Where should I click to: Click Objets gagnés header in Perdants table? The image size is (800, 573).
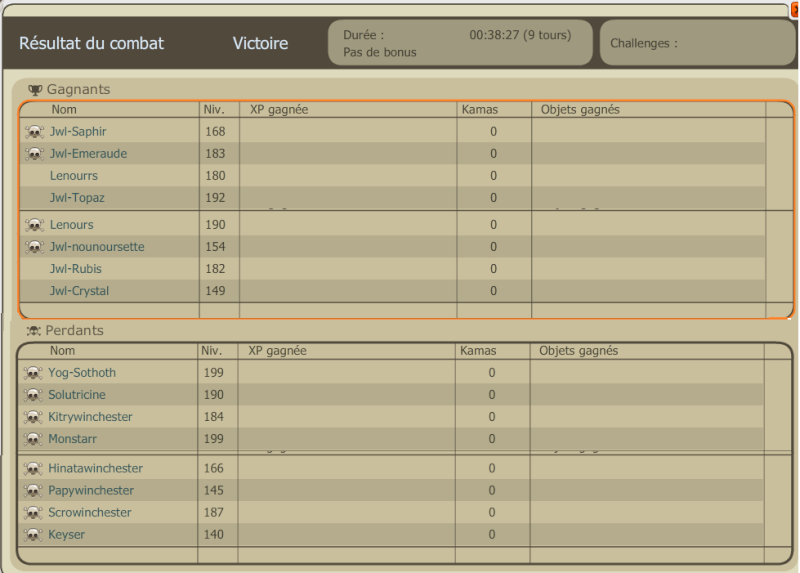pyautogui.click(x=579, y=351)
